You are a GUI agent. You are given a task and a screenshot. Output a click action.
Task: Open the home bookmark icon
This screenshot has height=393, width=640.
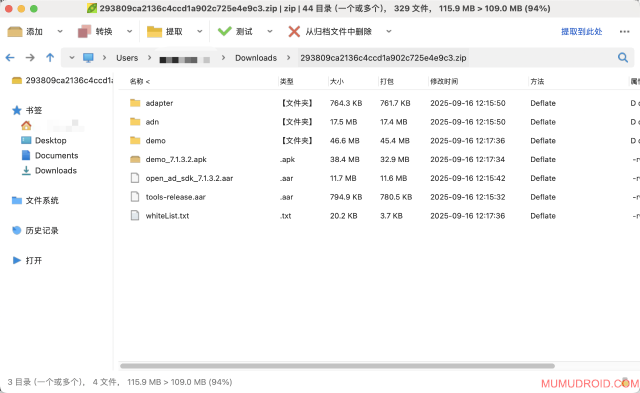tap(26, 126)
